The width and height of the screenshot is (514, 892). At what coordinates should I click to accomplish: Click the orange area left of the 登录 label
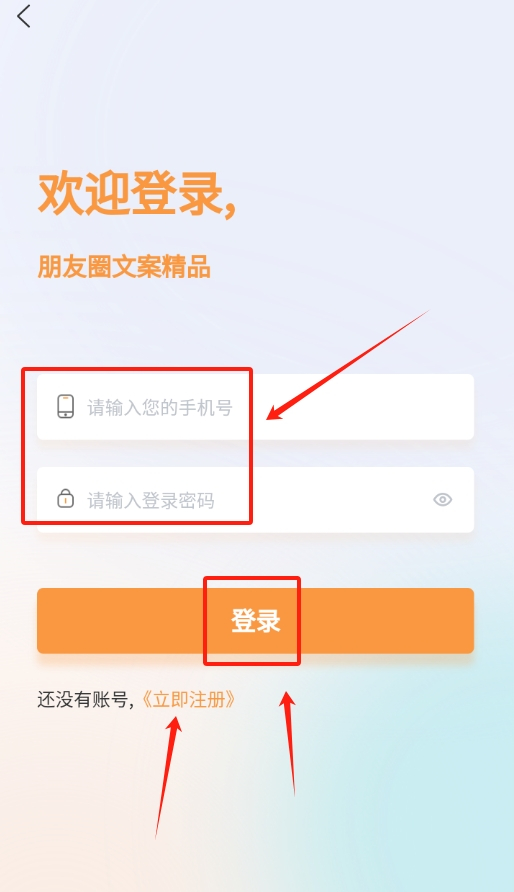(121, 621)
